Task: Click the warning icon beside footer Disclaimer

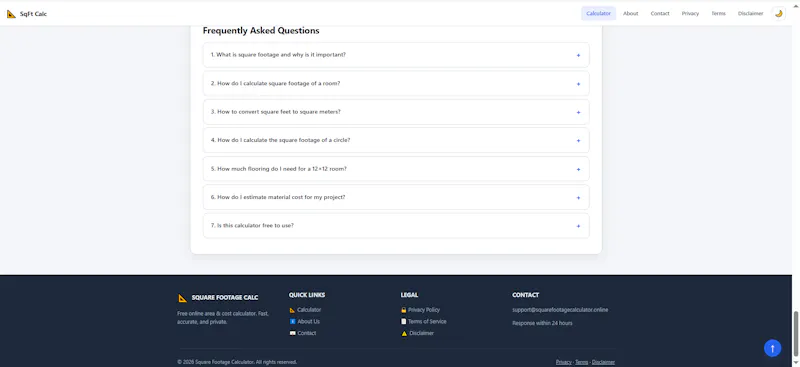Action: (404, 333)
